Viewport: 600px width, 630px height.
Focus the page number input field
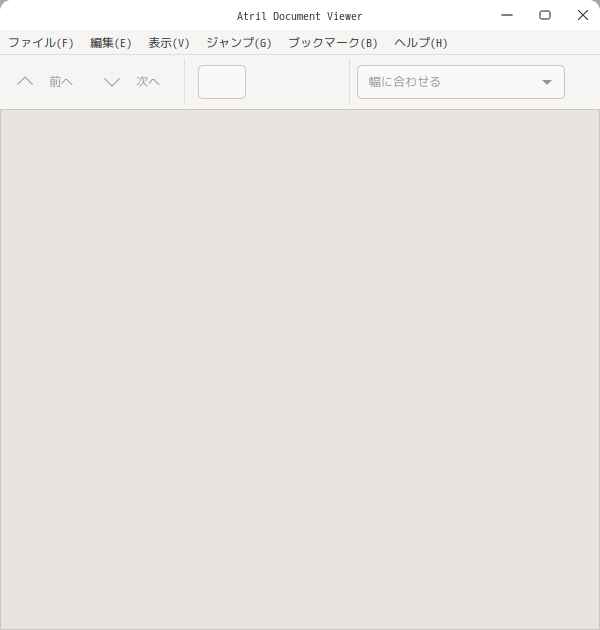click(222, 82)
